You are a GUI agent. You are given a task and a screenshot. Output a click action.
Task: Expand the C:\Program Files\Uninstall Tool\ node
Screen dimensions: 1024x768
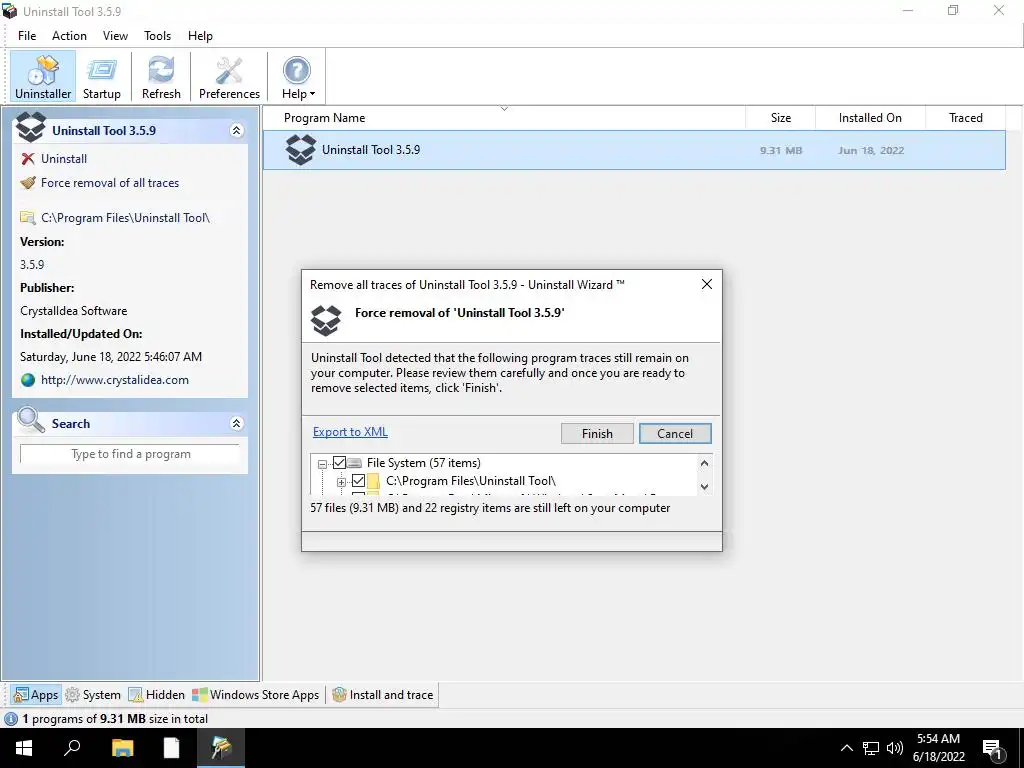341,483
